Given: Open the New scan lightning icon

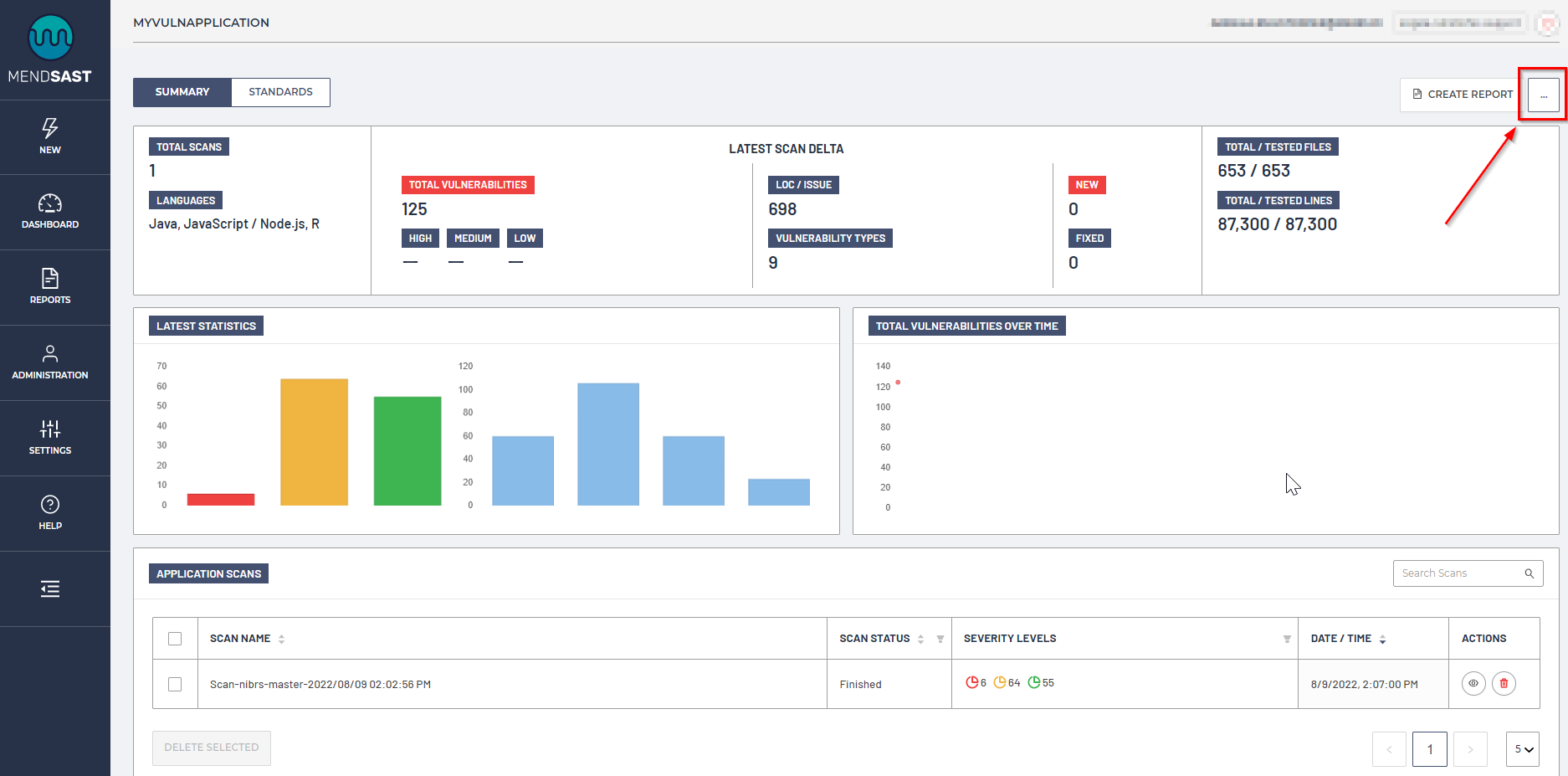Looking at the screenshot, I should [50, 128].
